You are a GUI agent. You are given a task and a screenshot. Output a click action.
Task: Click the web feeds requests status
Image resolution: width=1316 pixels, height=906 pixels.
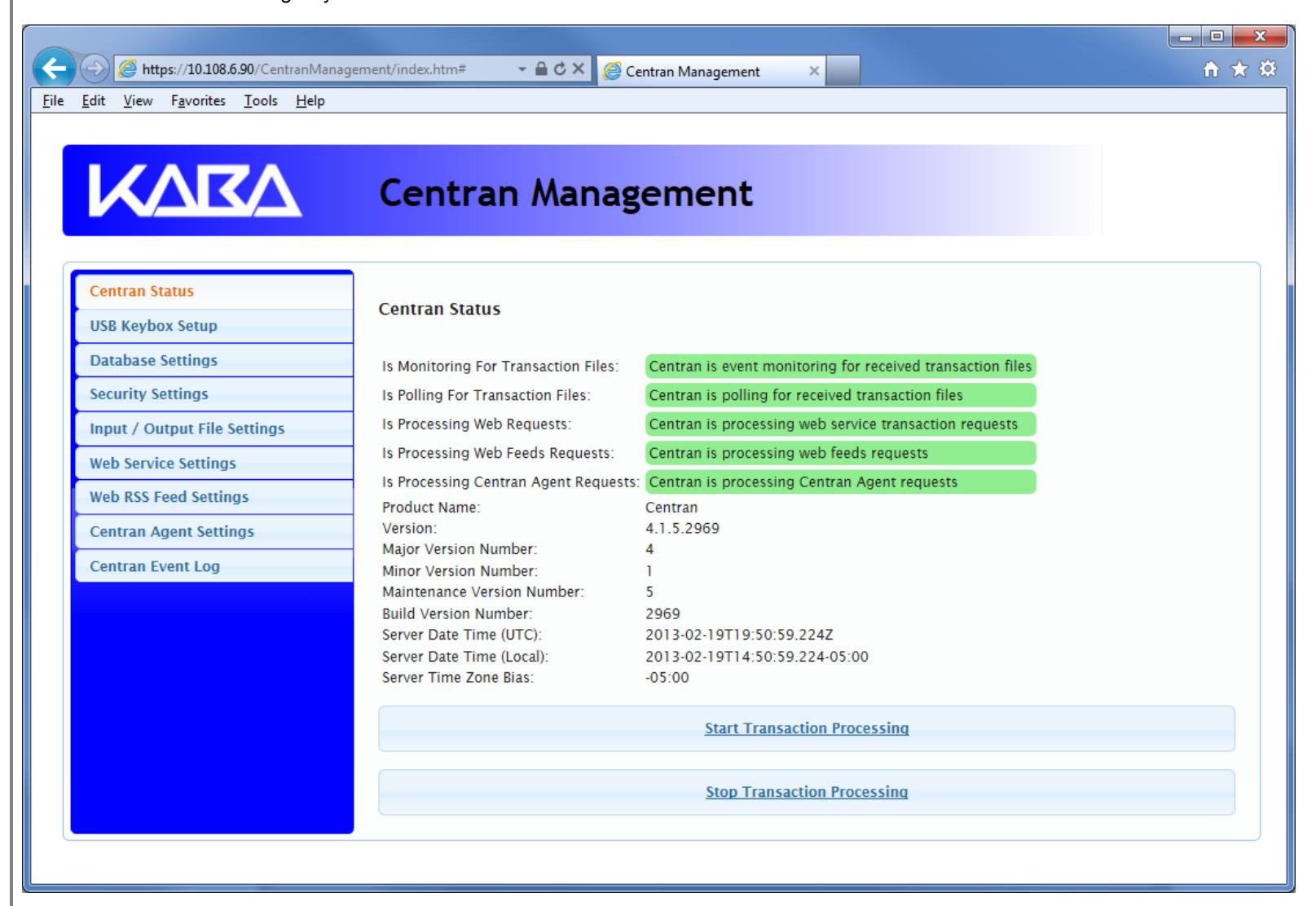[840, 453]
